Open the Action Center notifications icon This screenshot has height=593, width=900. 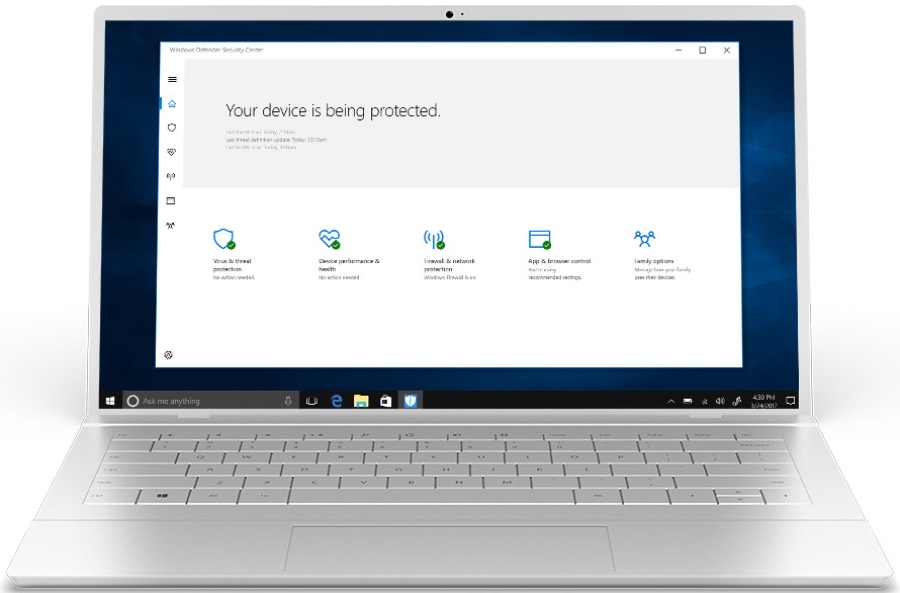[x=790, y=401]
